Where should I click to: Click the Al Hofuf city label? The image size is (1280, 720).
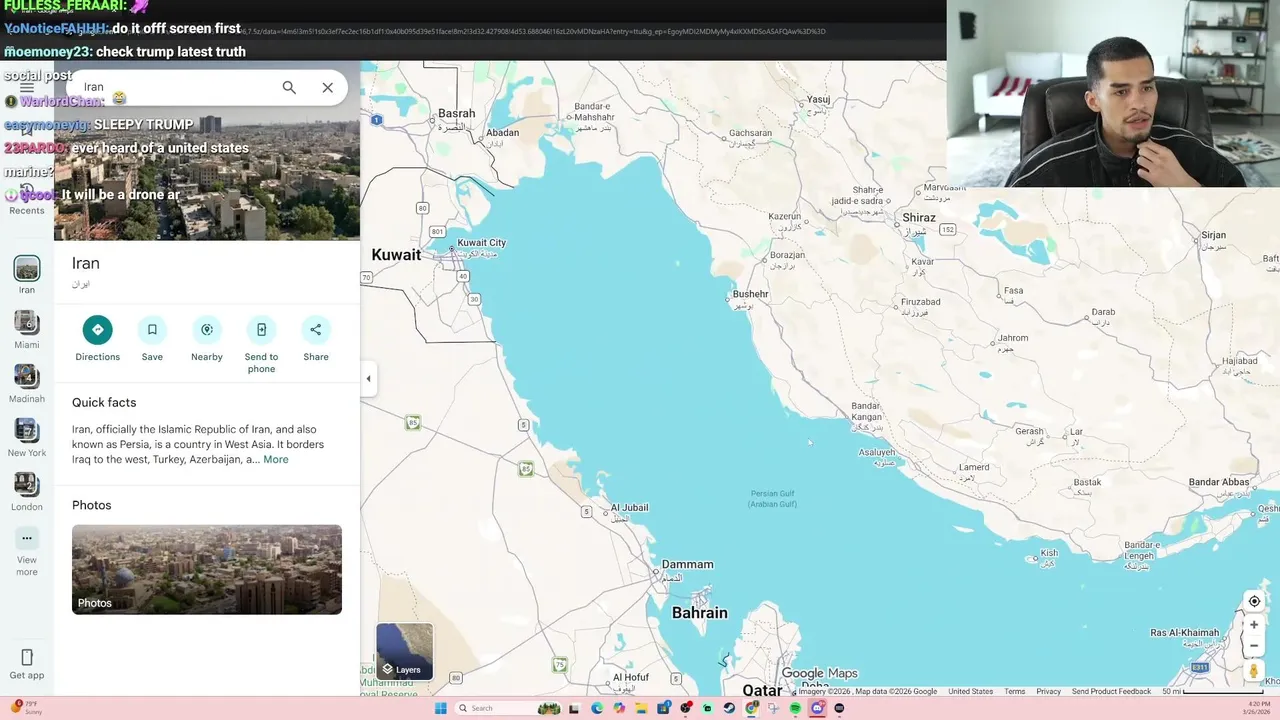click(630, 678)
